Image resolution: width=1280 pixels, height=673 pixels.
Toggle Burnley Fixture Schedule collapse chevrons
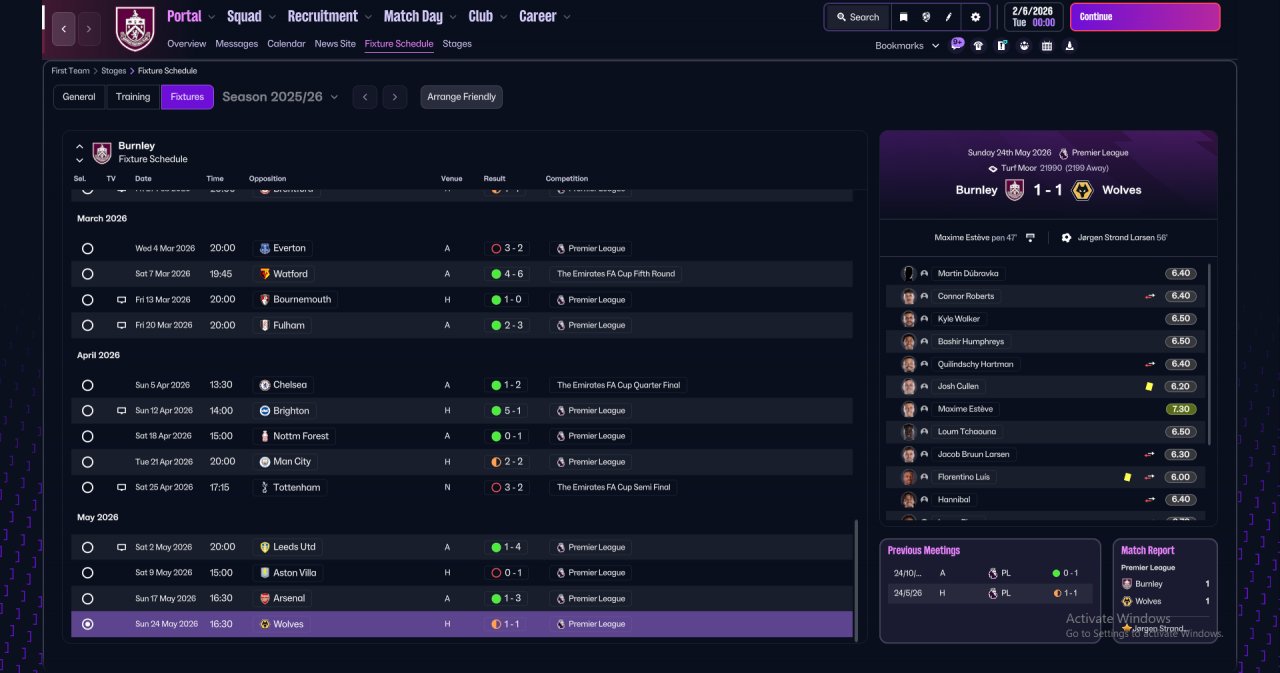pos(79,153)
